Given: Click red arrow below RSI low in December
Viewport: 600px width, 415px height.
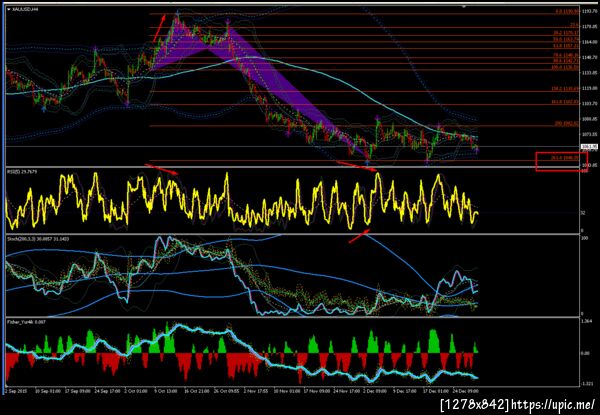Looking at the screenshot, I should tap(359, 236).
